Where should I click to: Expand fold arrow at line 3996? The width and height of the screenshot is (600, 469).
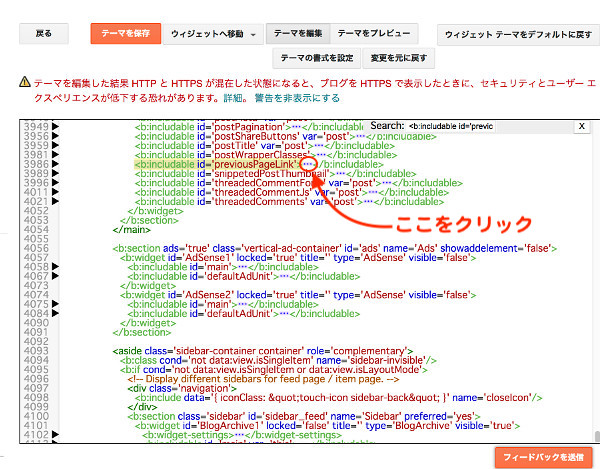tap(55, 182)
